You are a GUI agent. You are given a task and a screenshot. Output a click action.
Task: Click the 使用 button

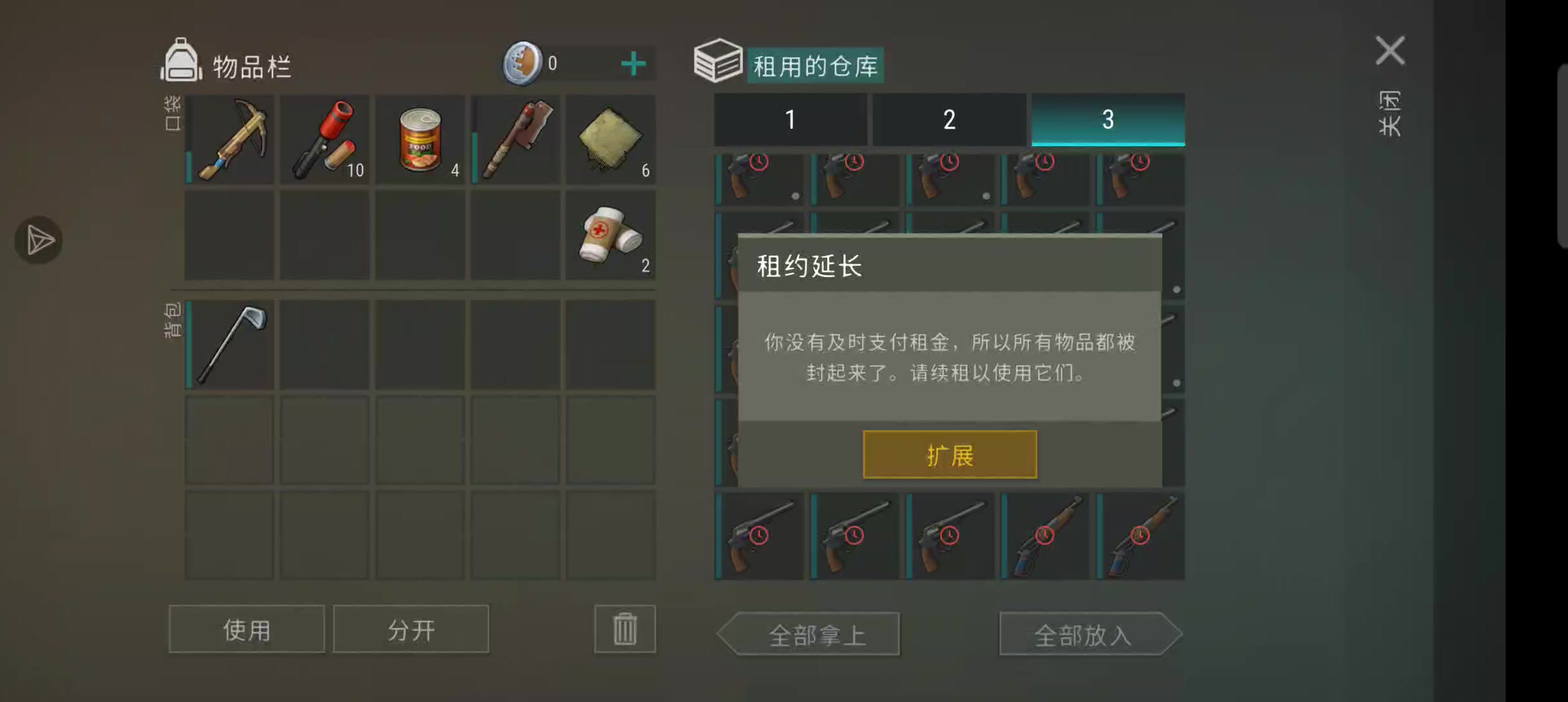pos(246,629)
